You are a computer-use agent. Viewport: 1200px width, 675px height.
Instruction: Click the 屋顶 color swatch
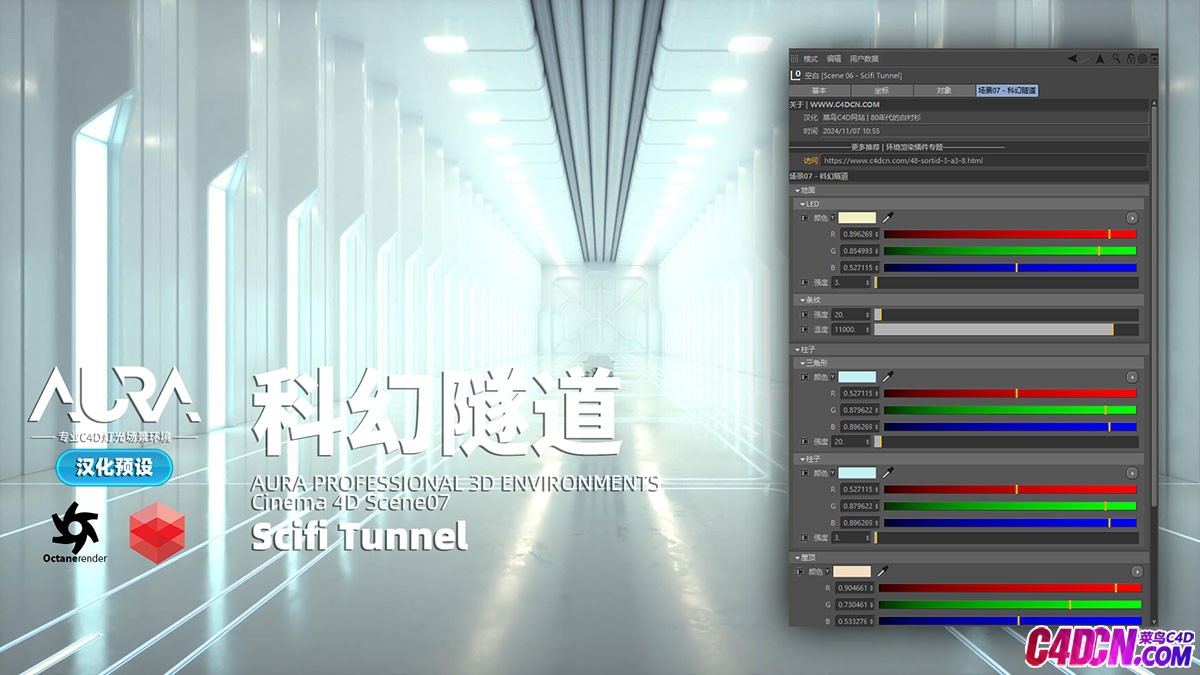pos(852,571)
